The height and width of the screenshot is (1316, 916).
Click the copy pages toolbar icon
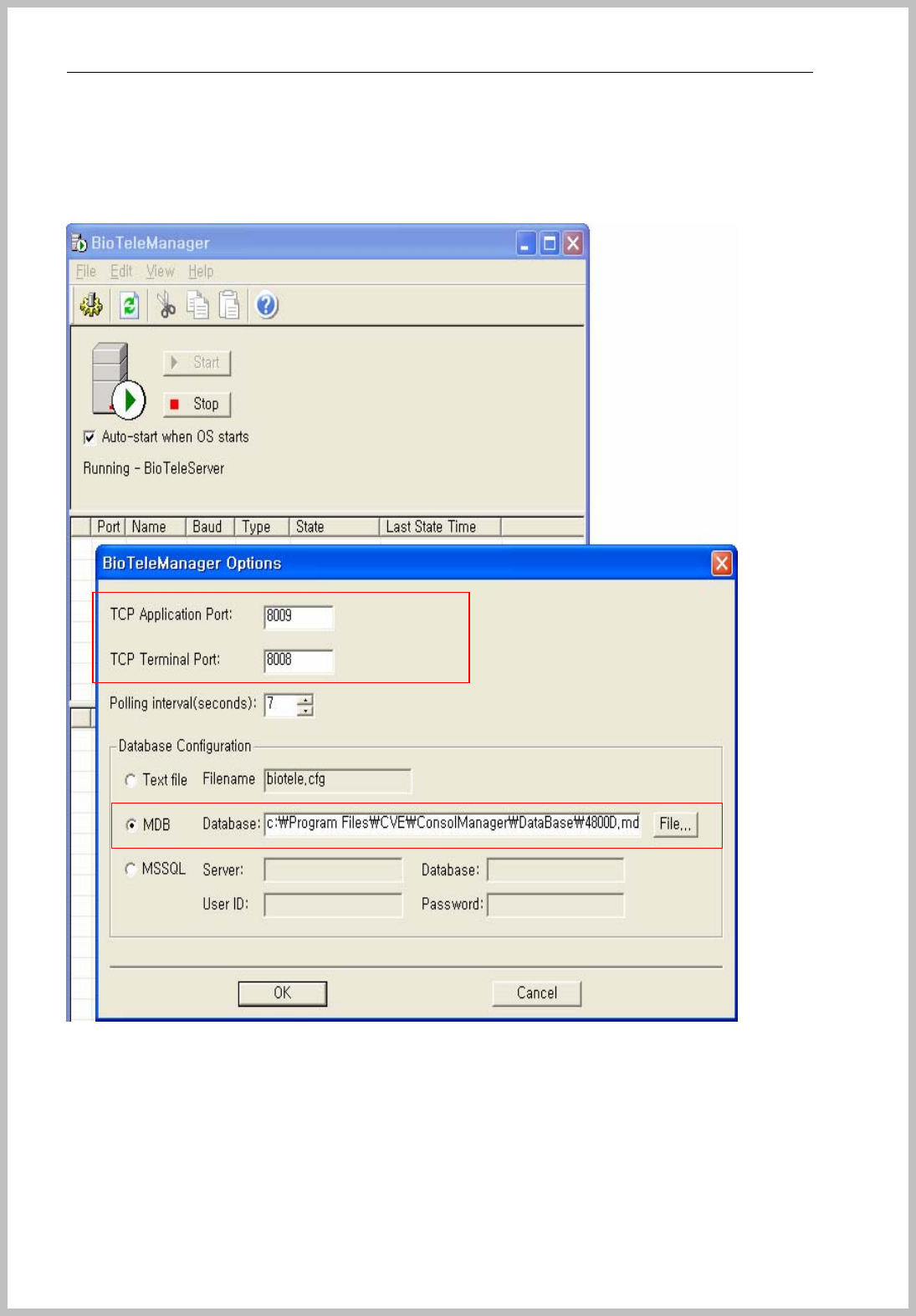coord(197,305)
